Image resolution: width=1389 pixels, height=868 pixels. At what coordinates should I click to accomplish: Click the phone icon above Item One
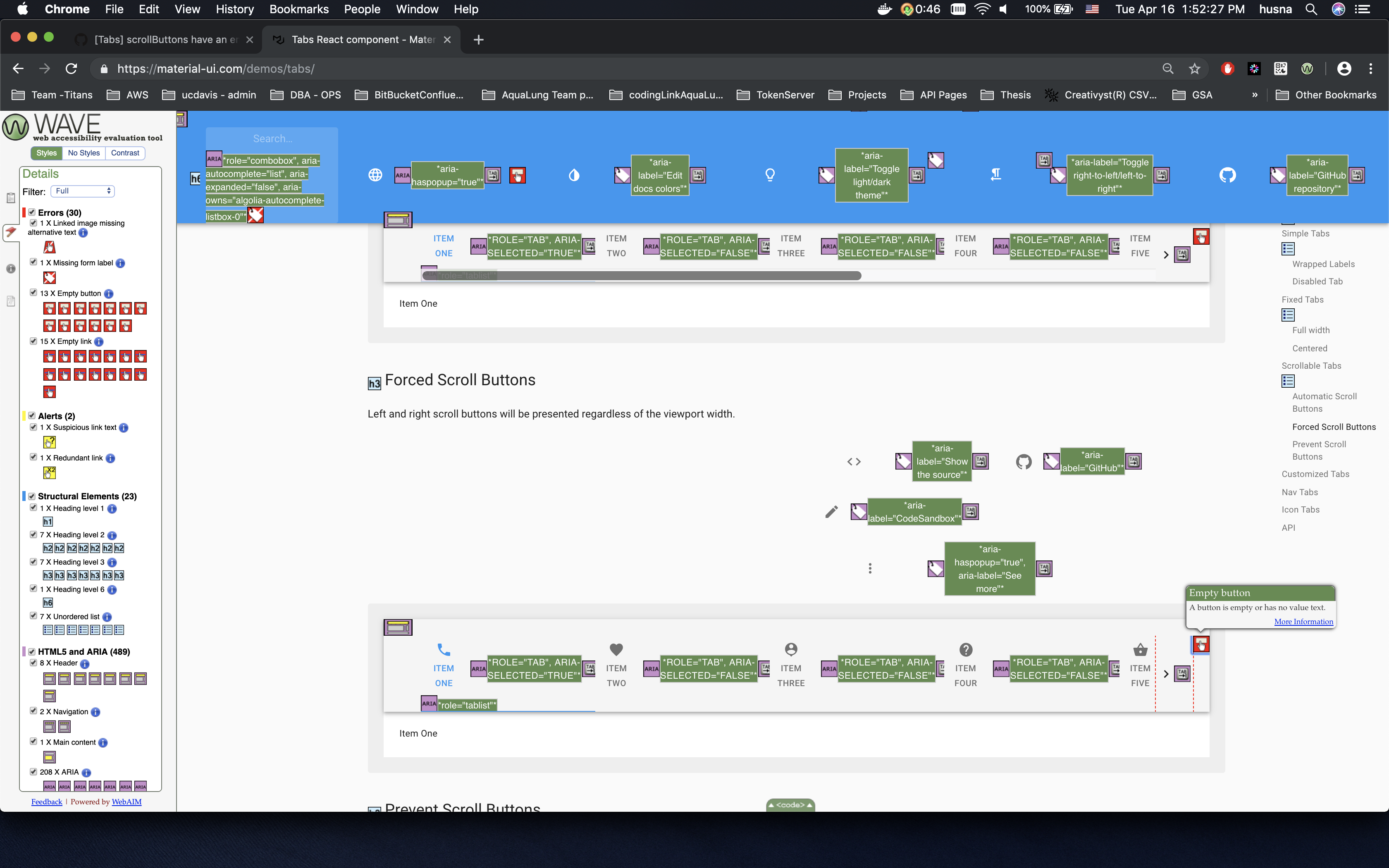pos(443,649)
